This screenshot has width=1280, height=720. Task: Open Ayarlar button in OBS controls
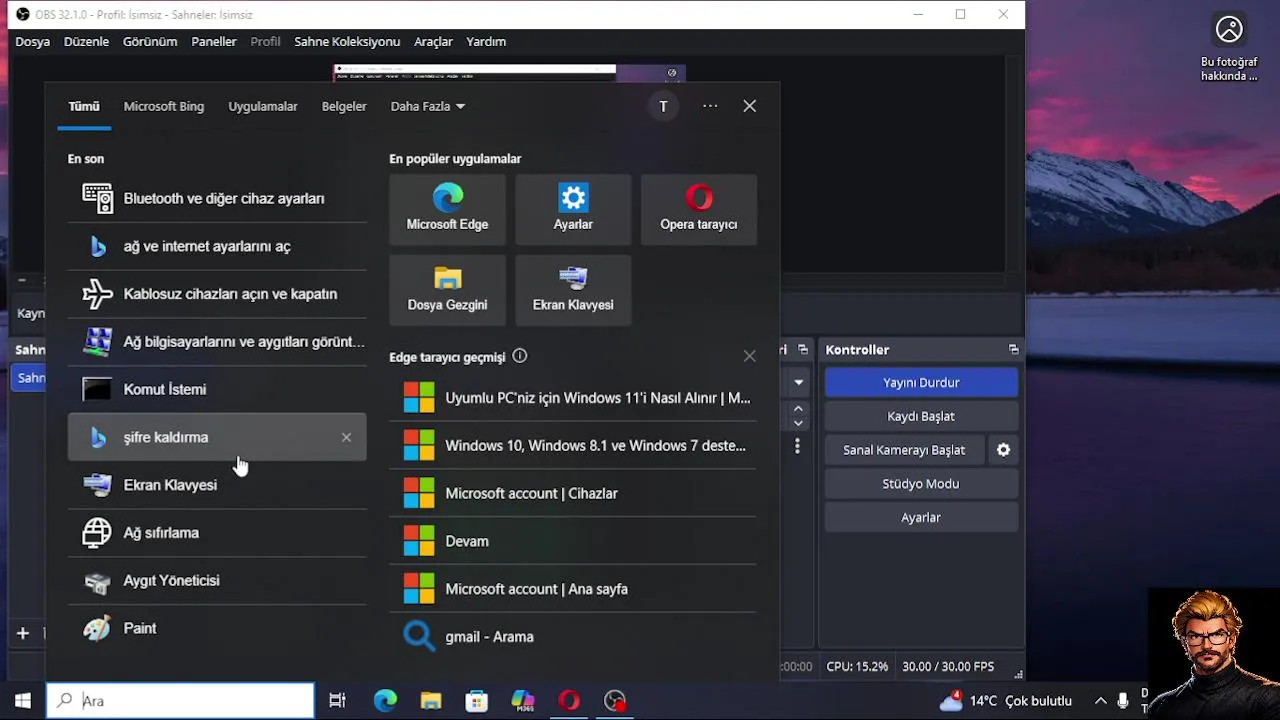921,517
